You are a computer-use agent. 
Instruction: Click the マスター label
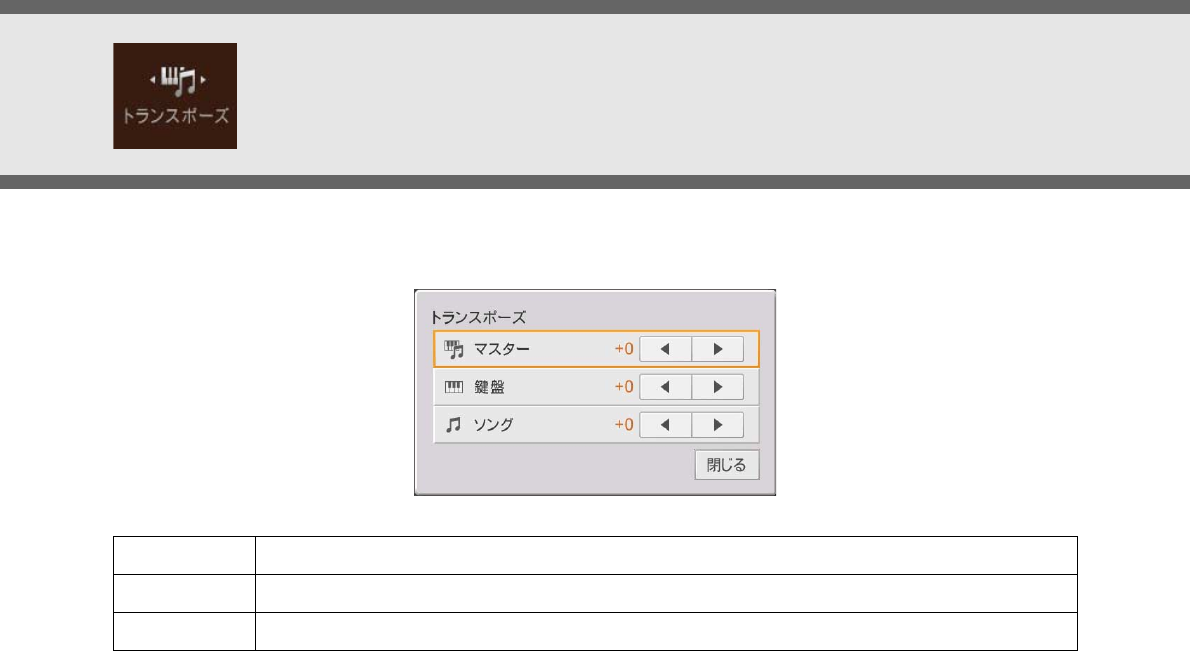pyautogui.click(x=502, y=349)
